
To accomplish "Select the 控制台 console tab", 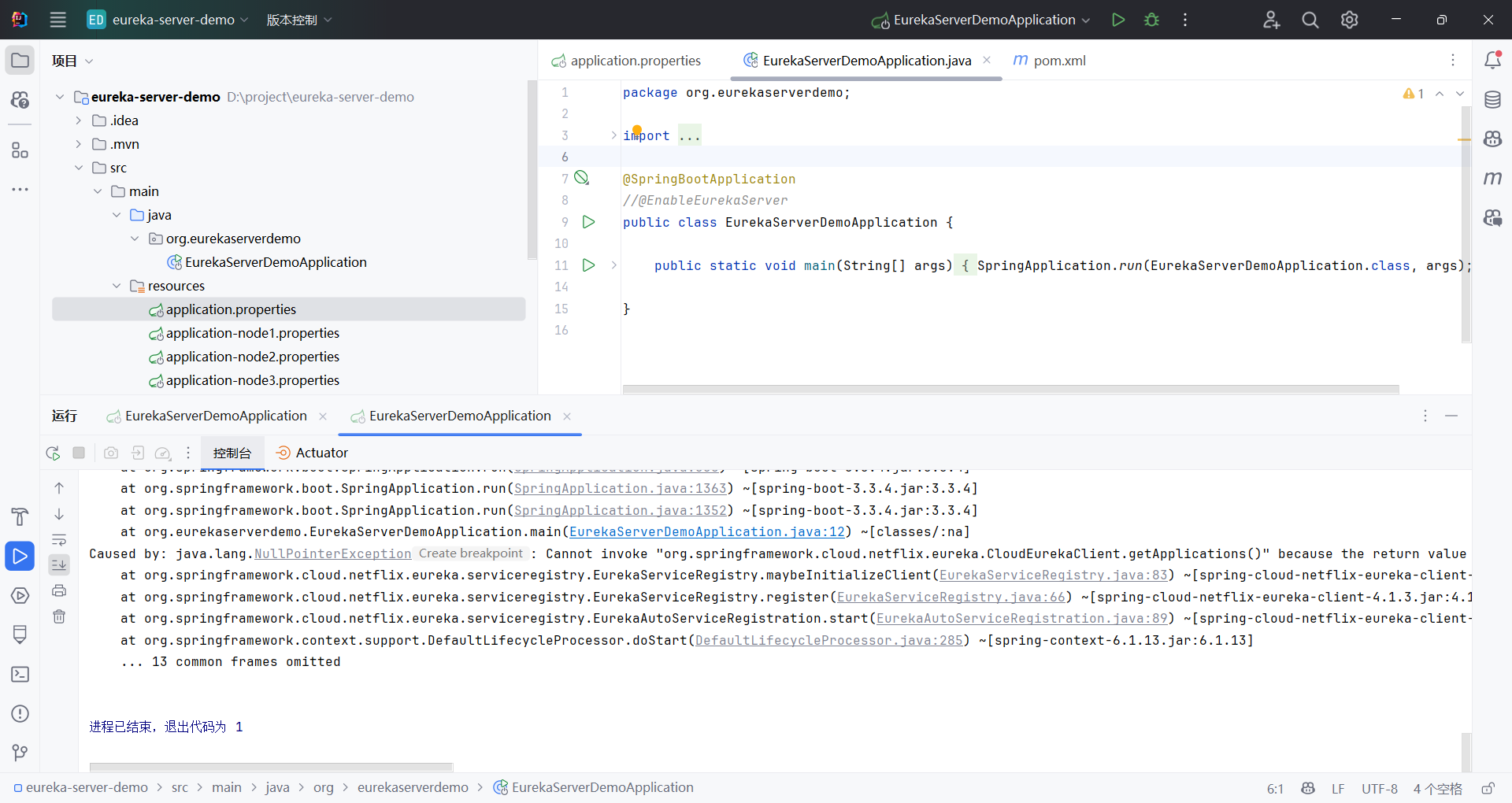I will 232,453.
